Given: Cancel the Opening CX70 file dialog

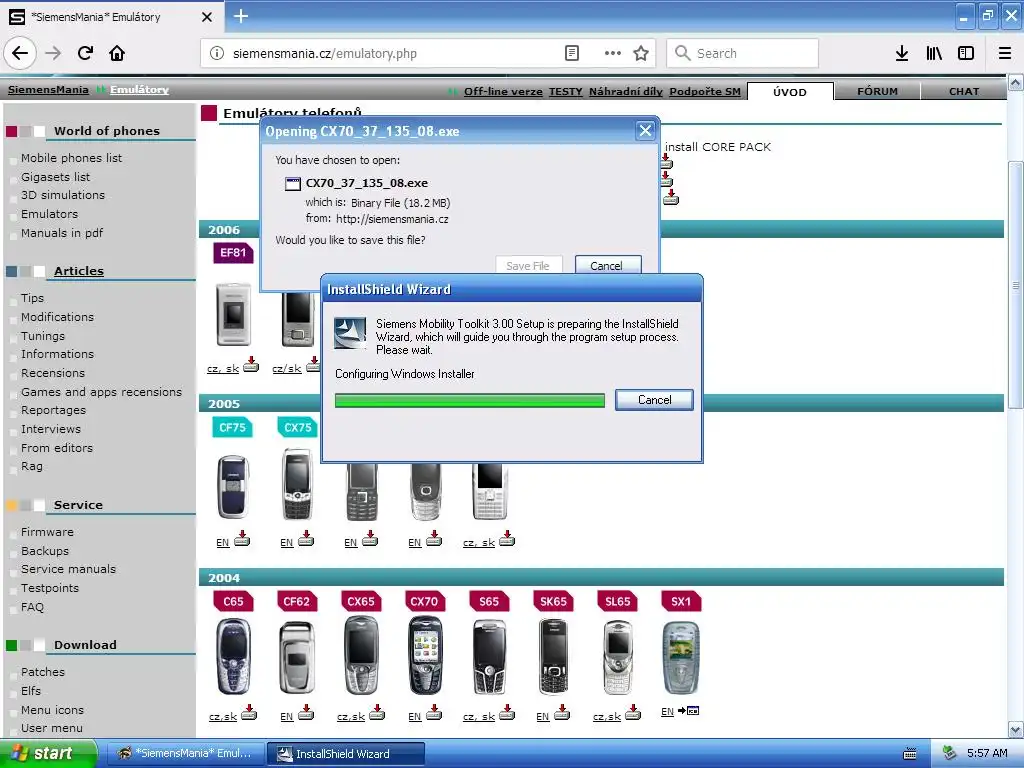Looking at the screenshot, I should 607,265.
